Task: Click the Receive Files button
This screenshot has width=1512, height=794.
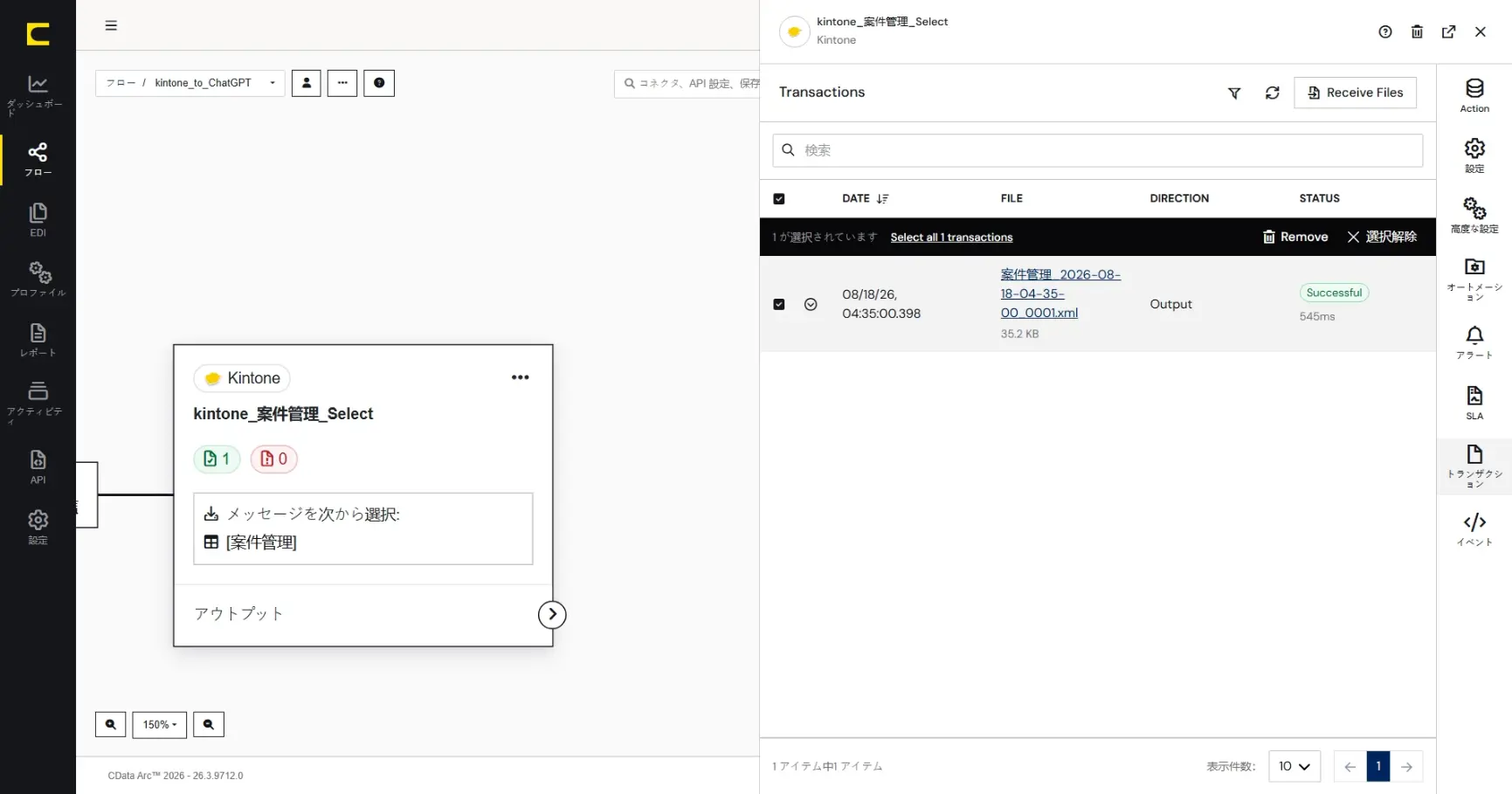Action: point(1355,93)
